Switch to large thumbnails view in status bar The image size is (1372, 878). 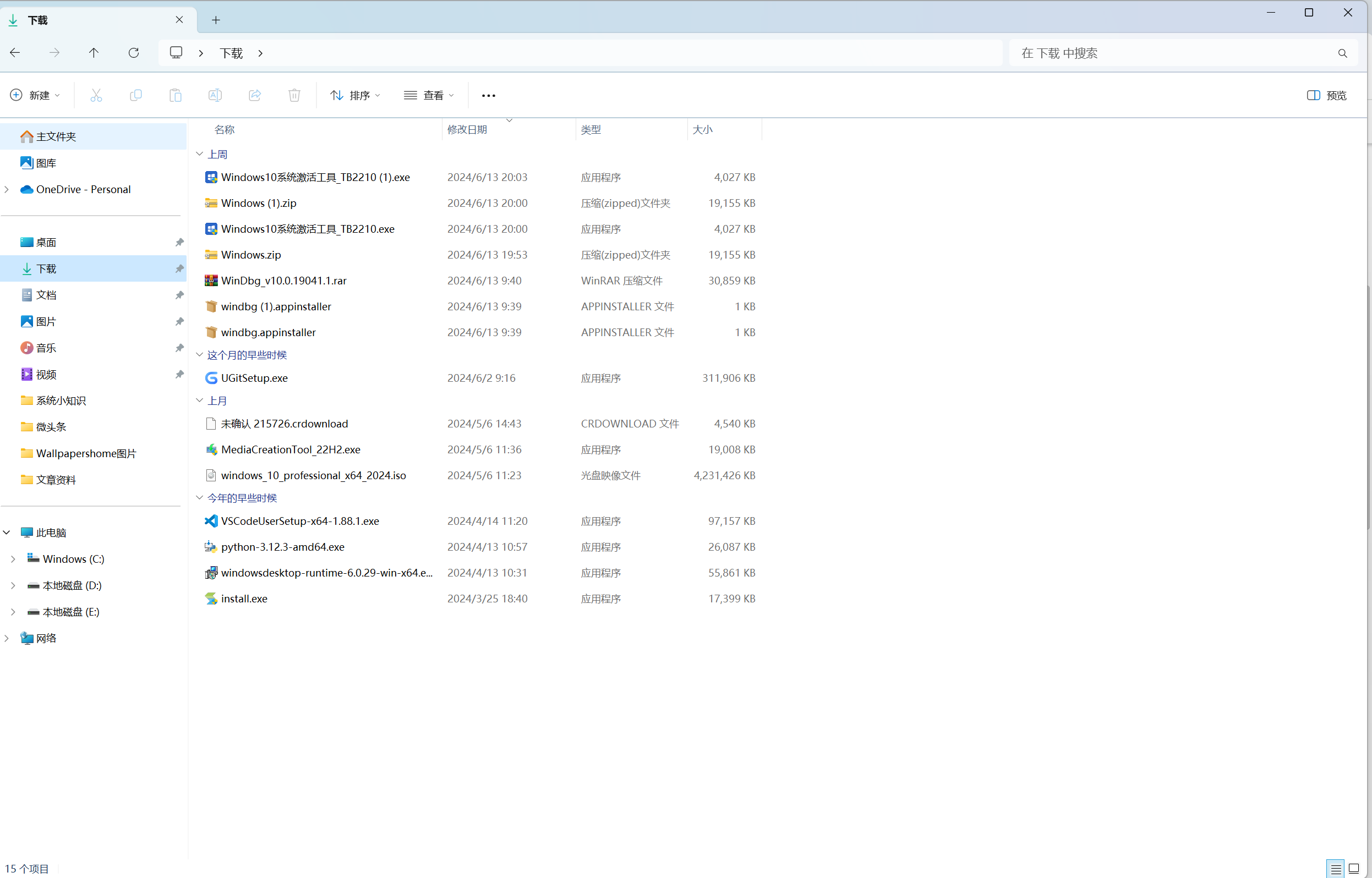tap(1354, 869)
